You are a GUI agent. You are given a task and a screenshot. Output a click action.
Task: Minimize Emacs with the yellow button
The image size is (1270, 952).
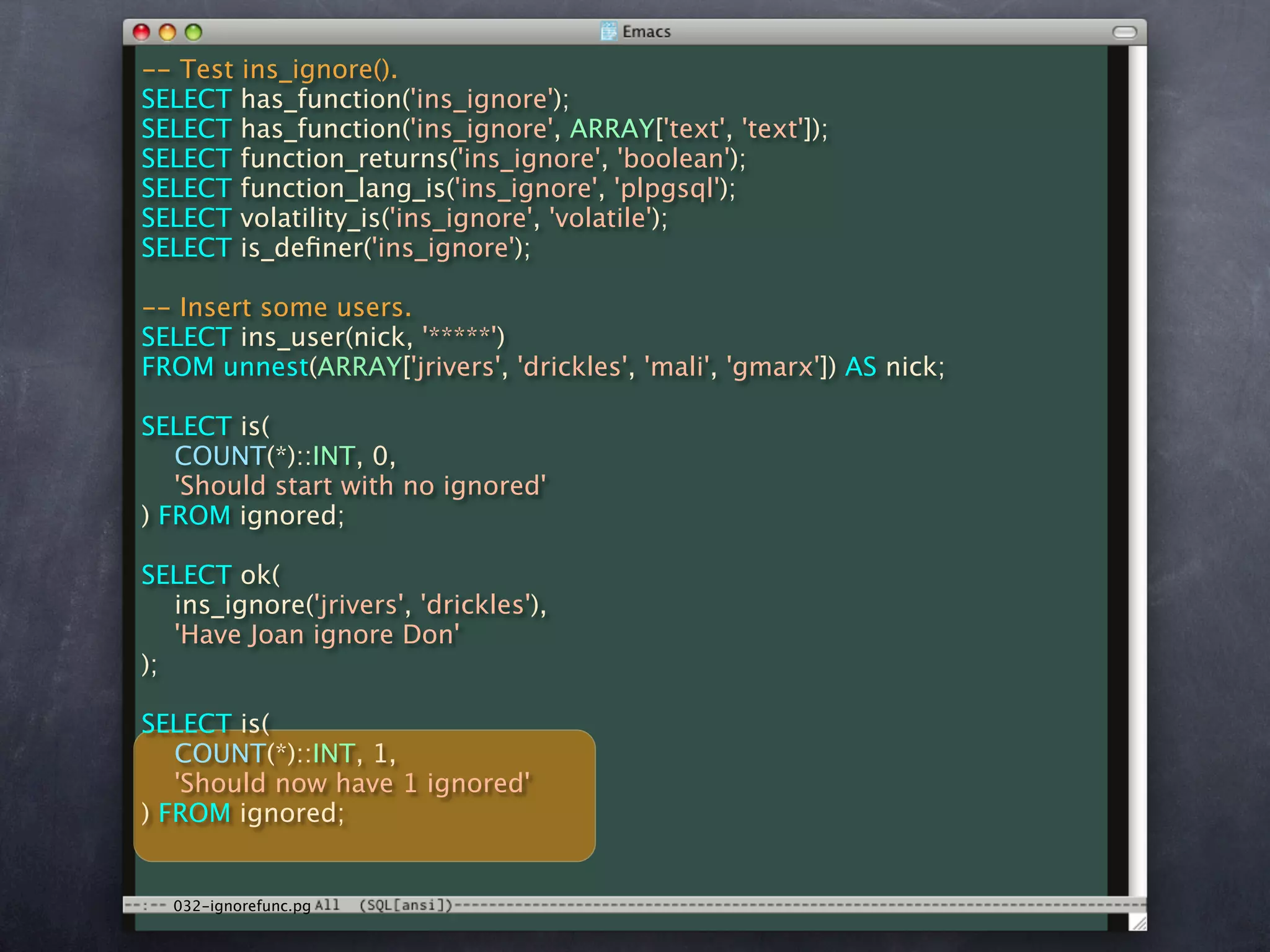[x=167, y=32]
